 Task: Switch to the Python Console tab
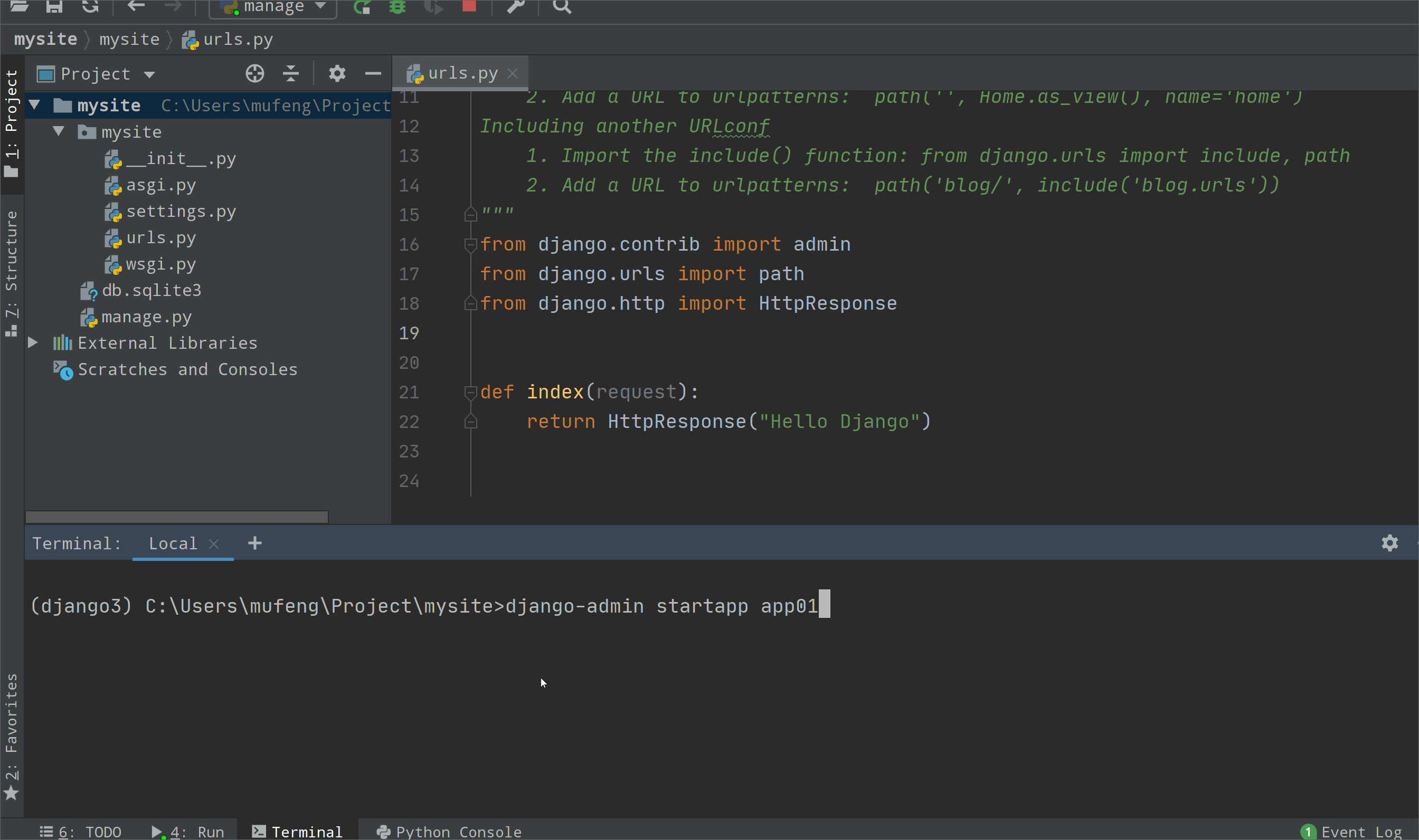pyautogui.click(x=449, y=832)
